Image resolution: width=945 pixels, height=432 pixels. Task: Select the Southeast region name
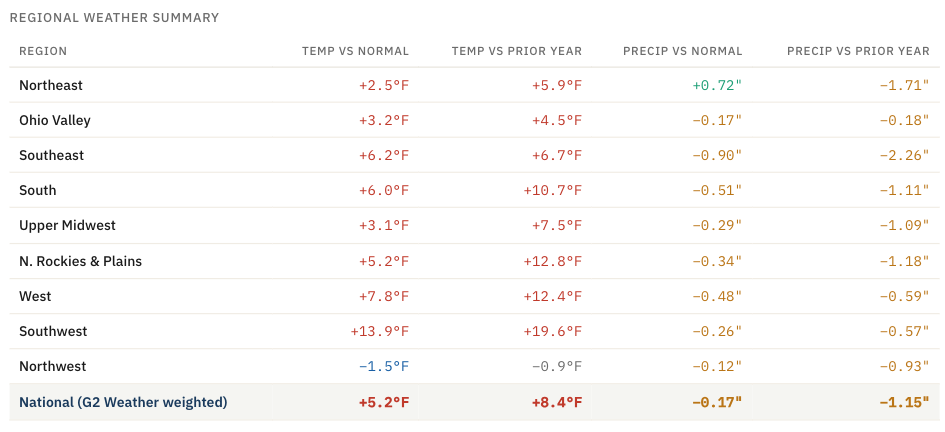51,155
